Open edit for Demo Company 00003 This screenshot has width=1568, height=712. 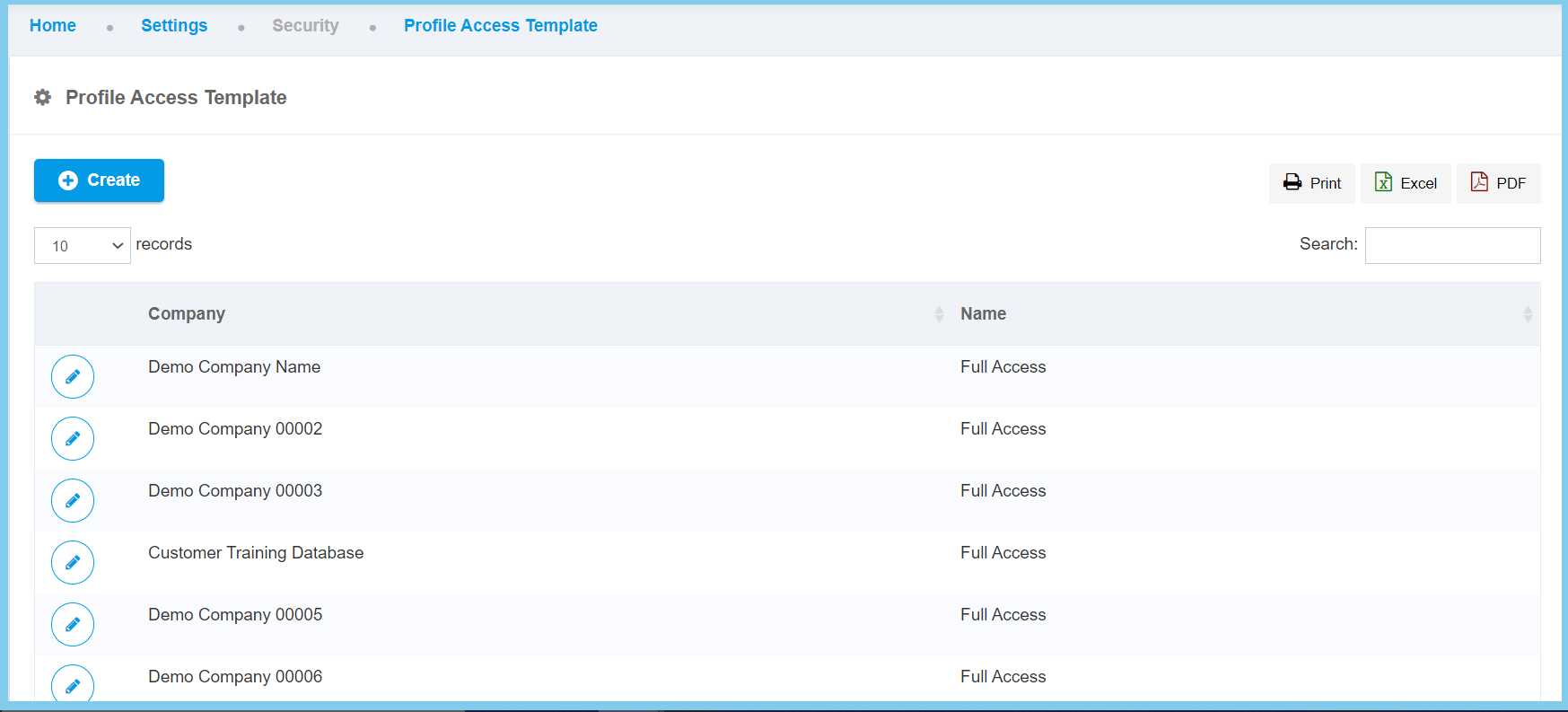(x=73, y=501)
